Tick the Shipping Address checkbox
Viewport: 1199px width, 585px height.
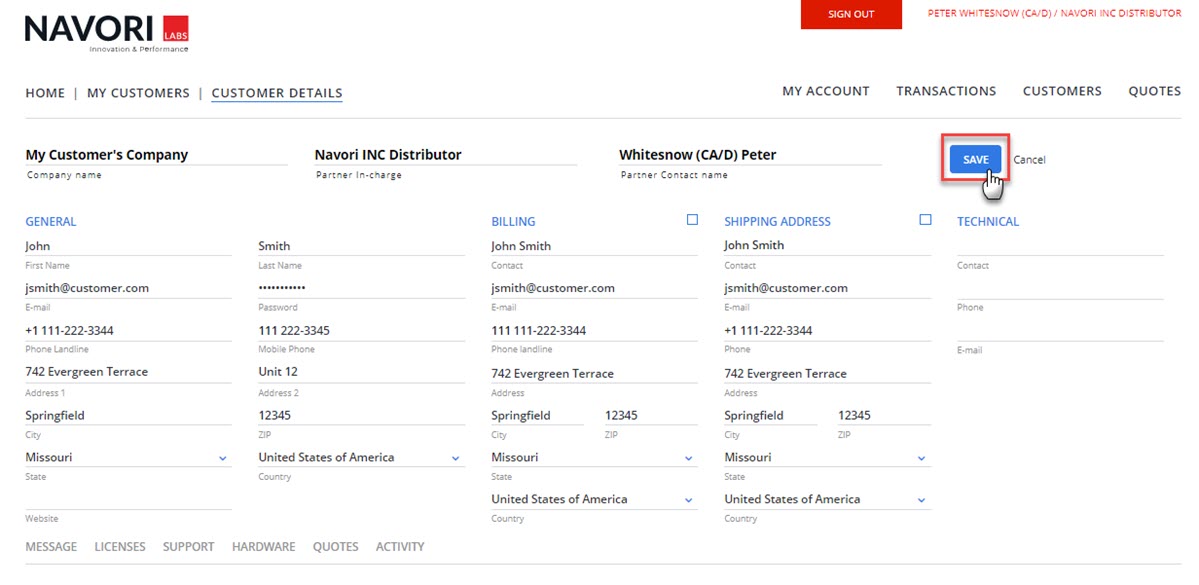(925, 220)
